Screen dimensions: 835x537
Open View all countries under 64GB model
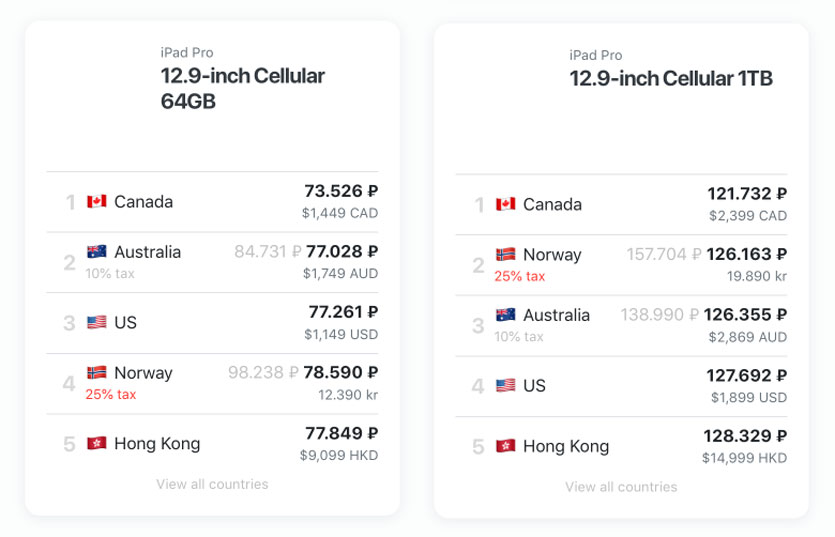click(x=212, y=484)
